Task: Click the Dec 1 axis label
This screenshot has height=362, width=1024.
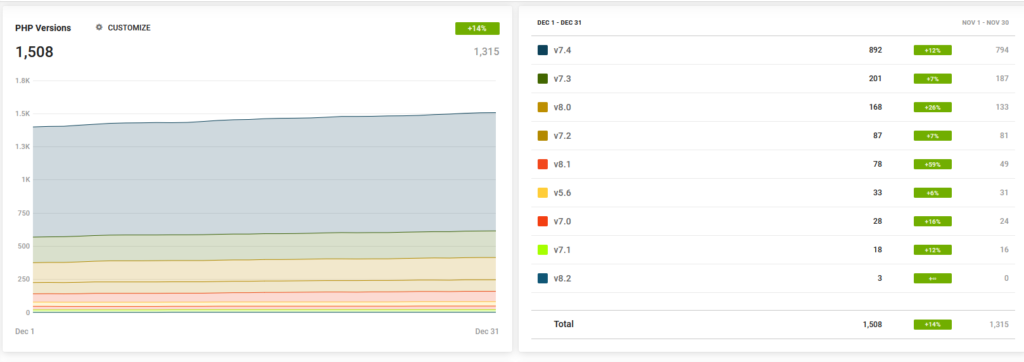Action: (x=25, y=331)
